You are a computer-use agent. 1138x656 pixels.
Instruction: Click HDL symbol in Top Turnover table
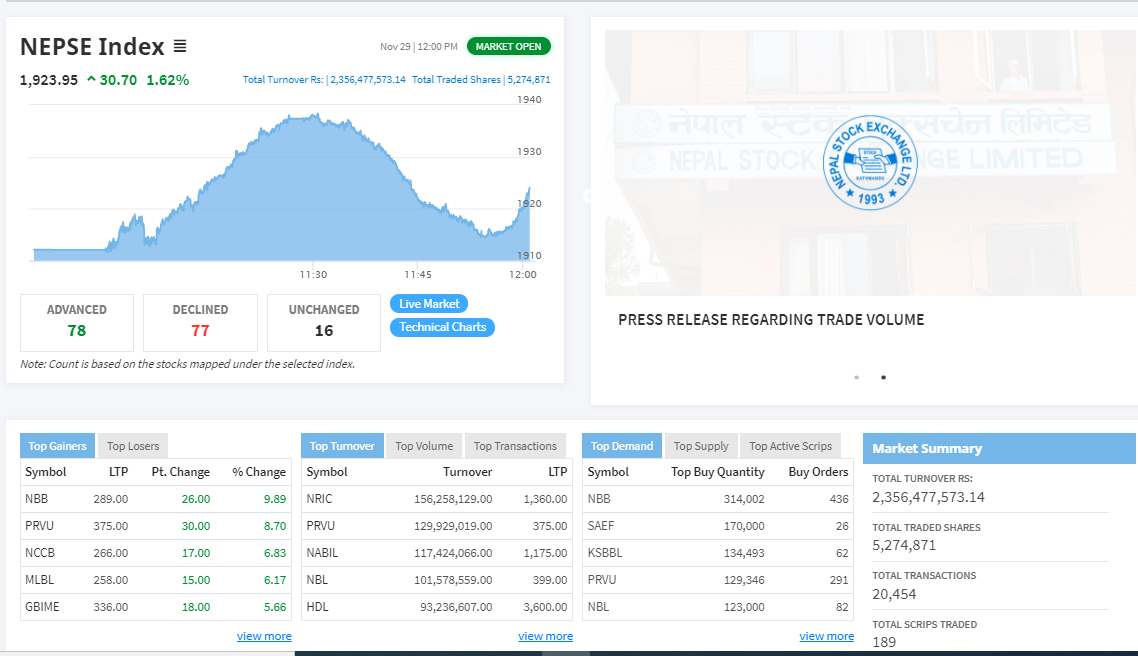click(x=317, y=607)
